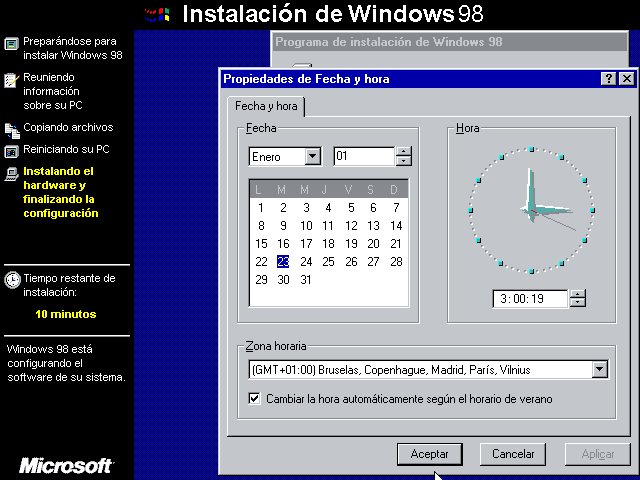Toggle automatic daylight saving time checkbox
Screen dimensions: 640x480
tap(254, 398)
